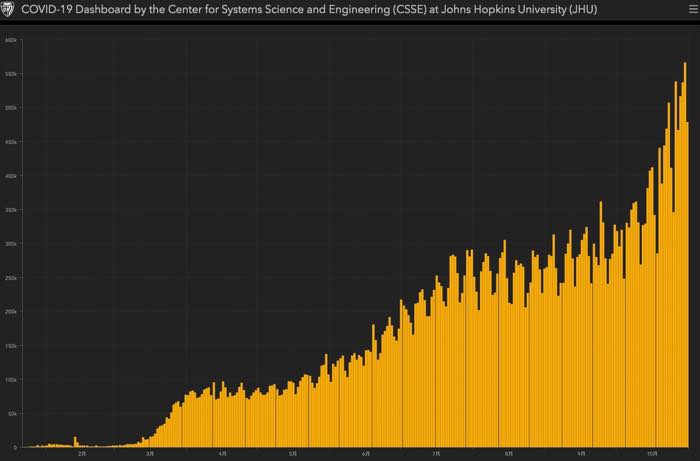The image size is (700, 461).
Task: Click the 4月 label on the time axis
Action: tap(222, 453)
